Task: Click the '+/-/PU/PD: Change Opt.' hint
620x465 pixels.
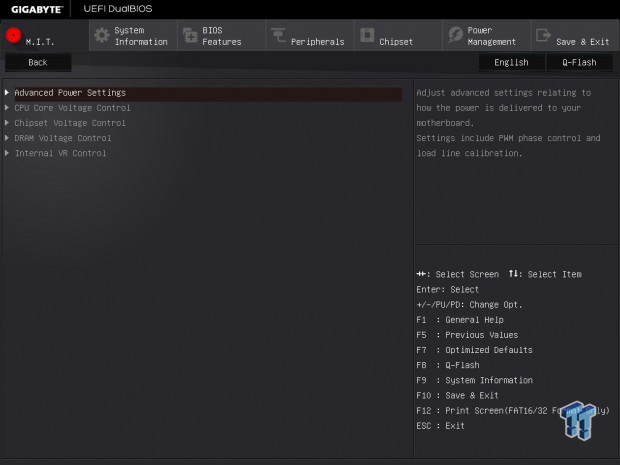Action: 469,305
